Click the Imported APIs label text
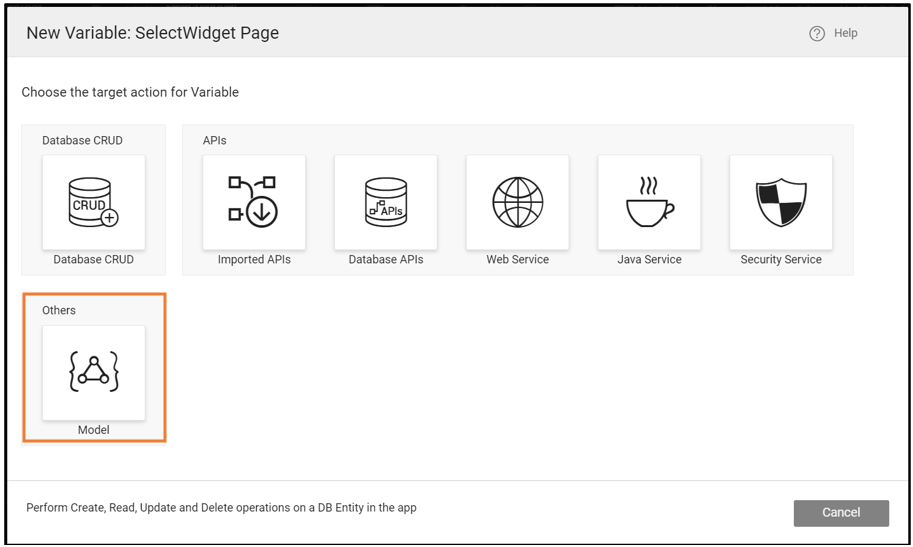Image resolution: width=913 pixels, height=547 pixels. [x=254, y=260]
